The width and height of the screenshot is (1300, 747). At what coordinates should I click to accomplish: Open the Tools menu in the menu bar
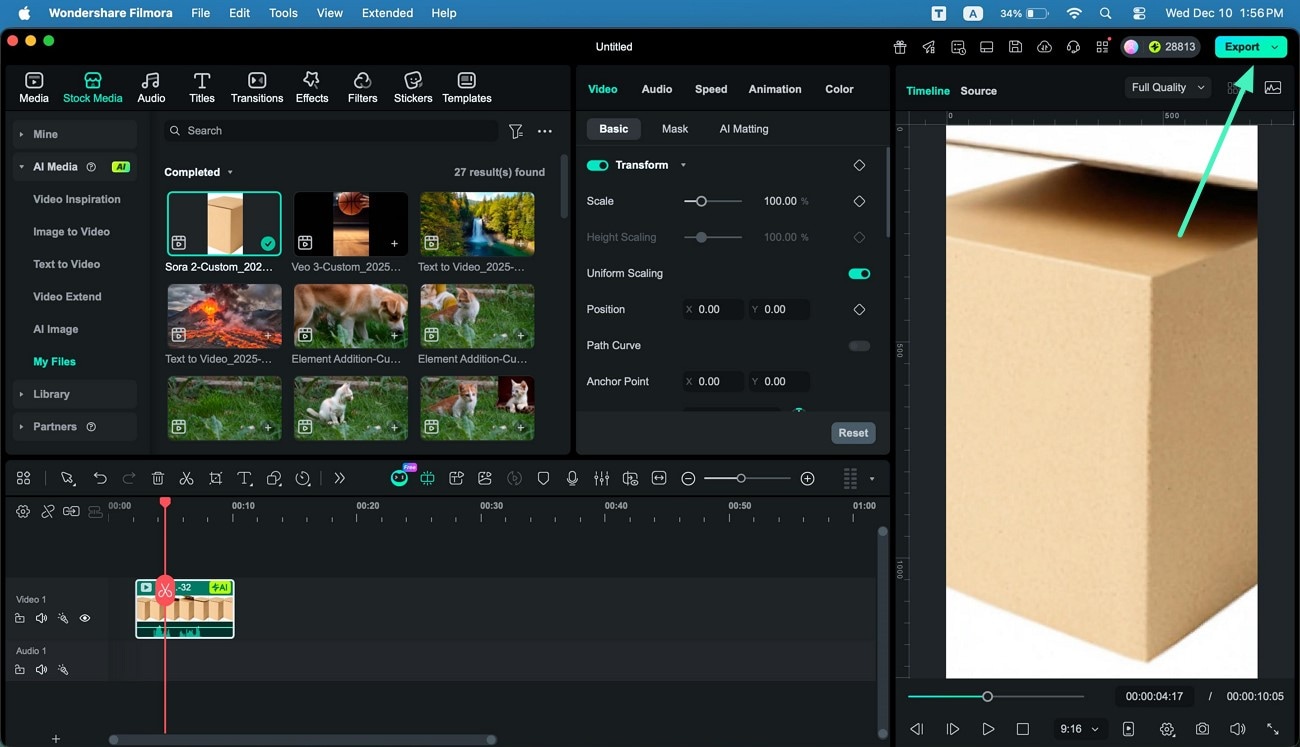point(282,13)
